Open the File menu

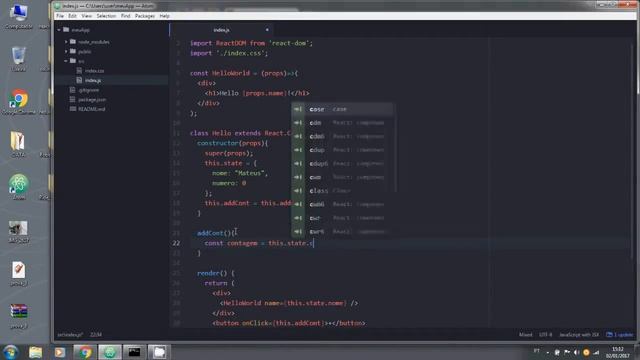click(60, 16)
